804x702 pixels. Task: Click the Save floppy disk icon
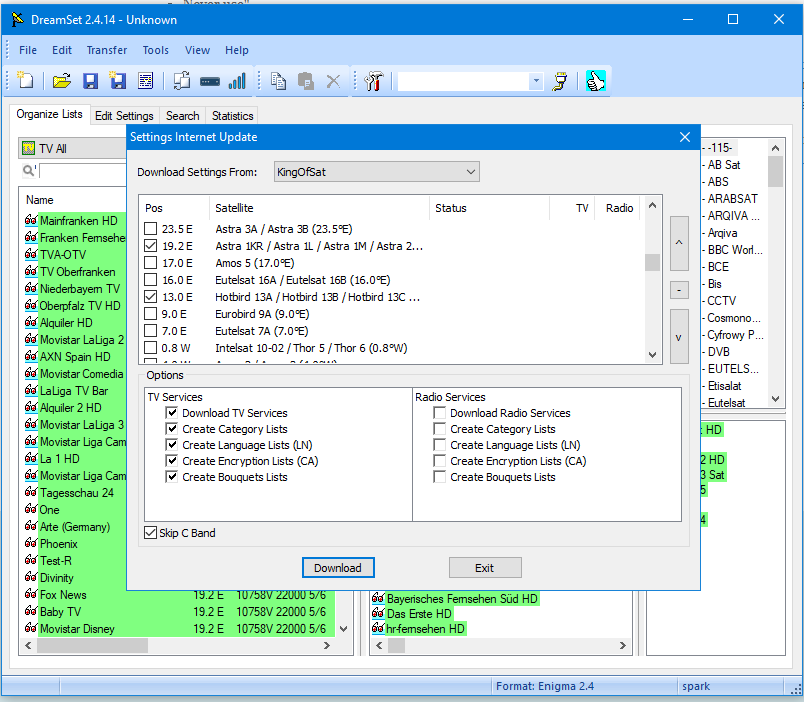pyautogui.click(x=91, y=81)
